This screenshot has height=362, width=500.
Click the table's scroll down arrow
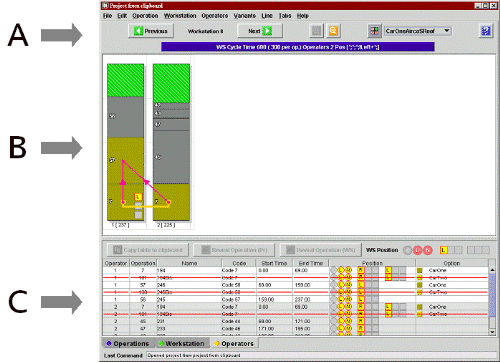point(492,331)
